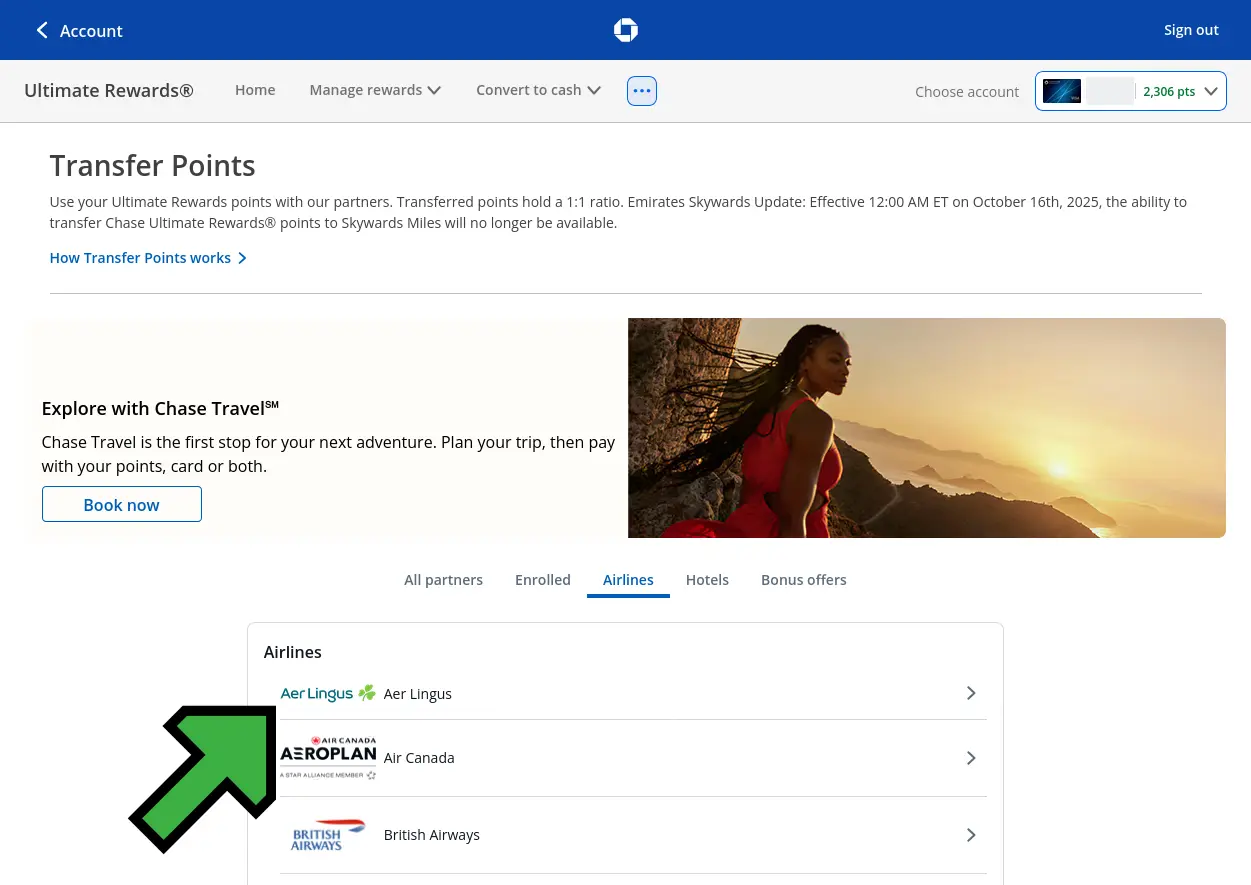Click the Air Canada Aeroplan logo
The width and height of the screenshot is (1251, 885).
coord(328,758)
